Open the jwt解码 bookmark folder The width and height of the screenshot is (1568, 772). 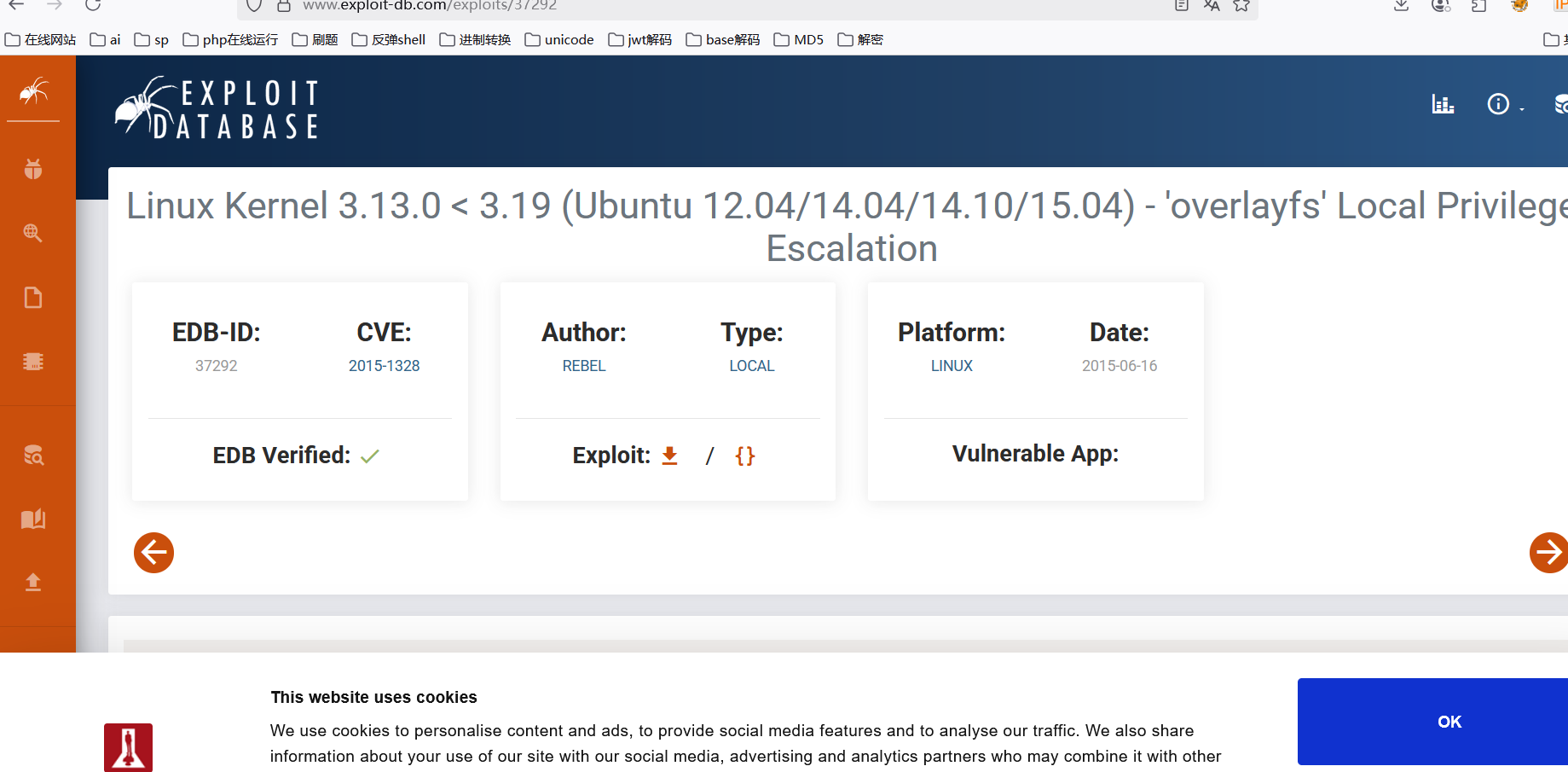640,39
